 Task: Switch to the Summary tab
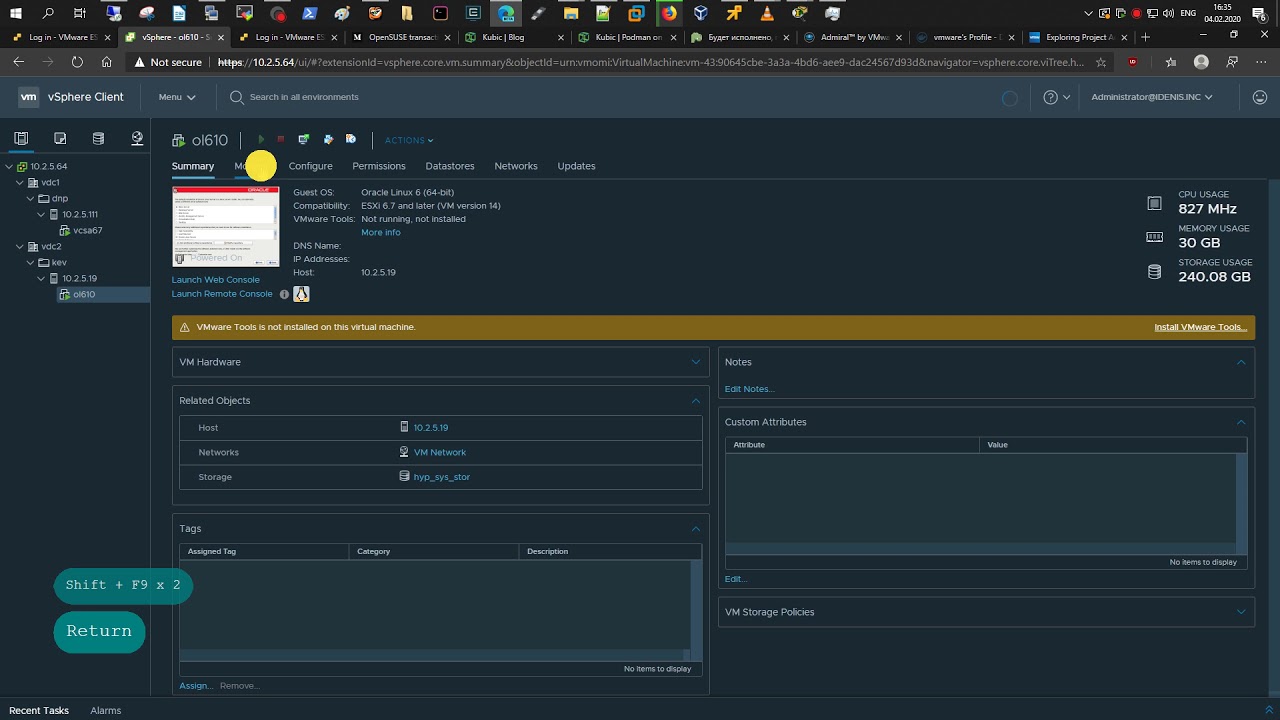193,166
